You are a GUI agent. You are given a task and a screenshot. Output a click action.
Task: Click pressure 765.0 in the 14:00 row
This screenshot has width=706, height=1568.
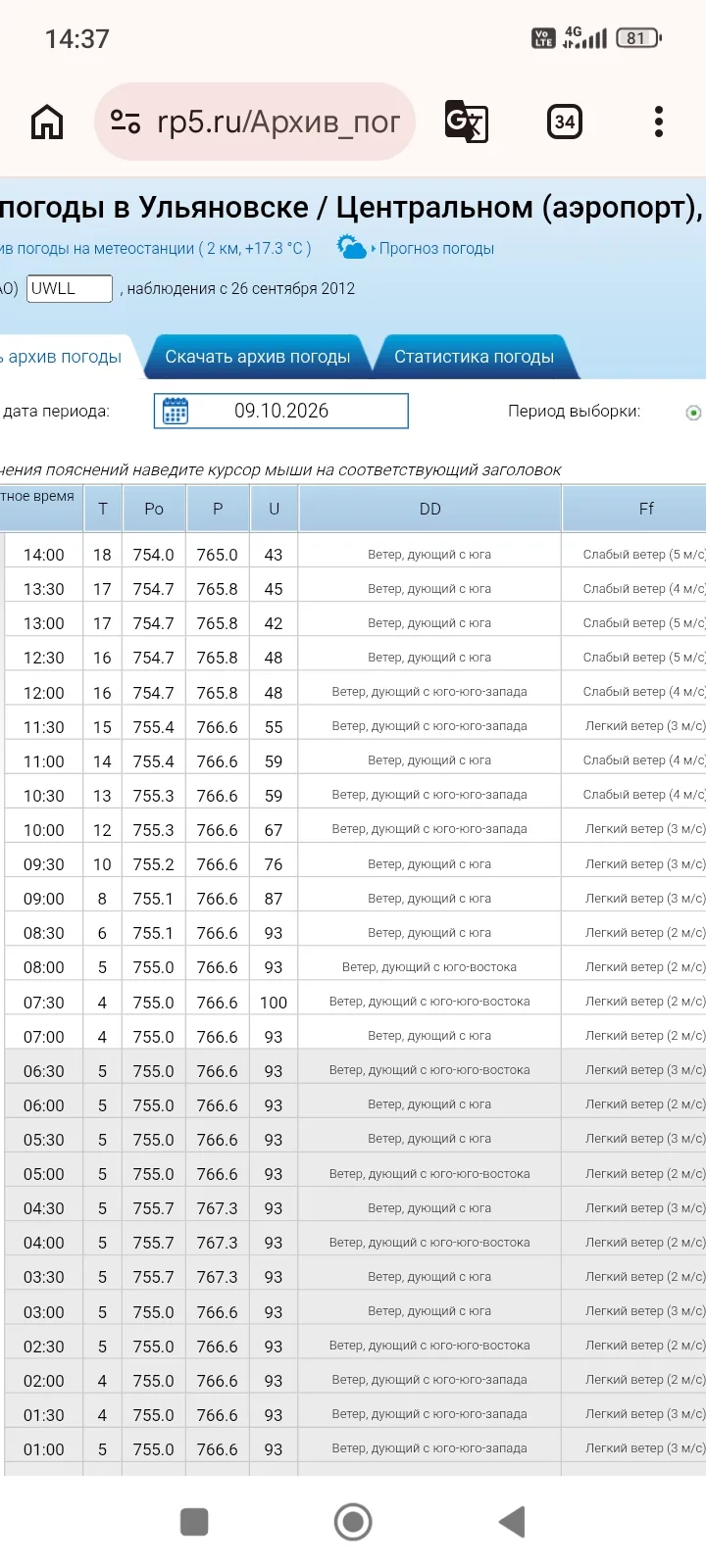(218, 555)
